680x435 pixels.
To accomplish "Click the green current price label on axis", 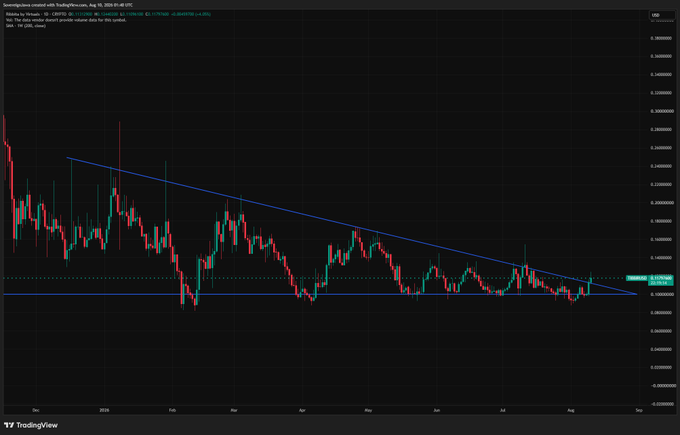I will tap(660, 280).
